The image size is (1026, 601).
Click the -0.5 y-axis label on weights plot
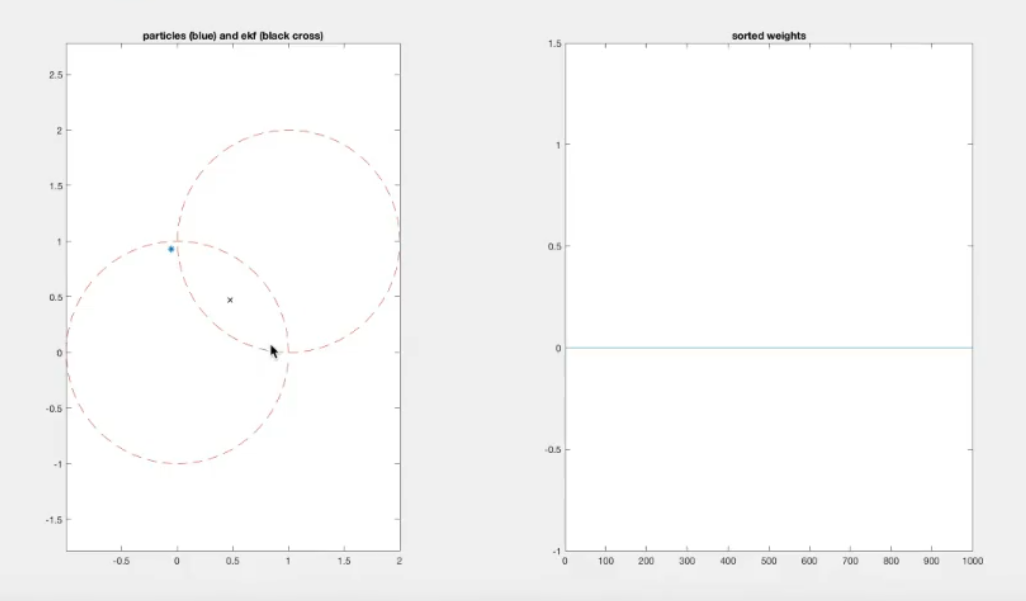553,449
